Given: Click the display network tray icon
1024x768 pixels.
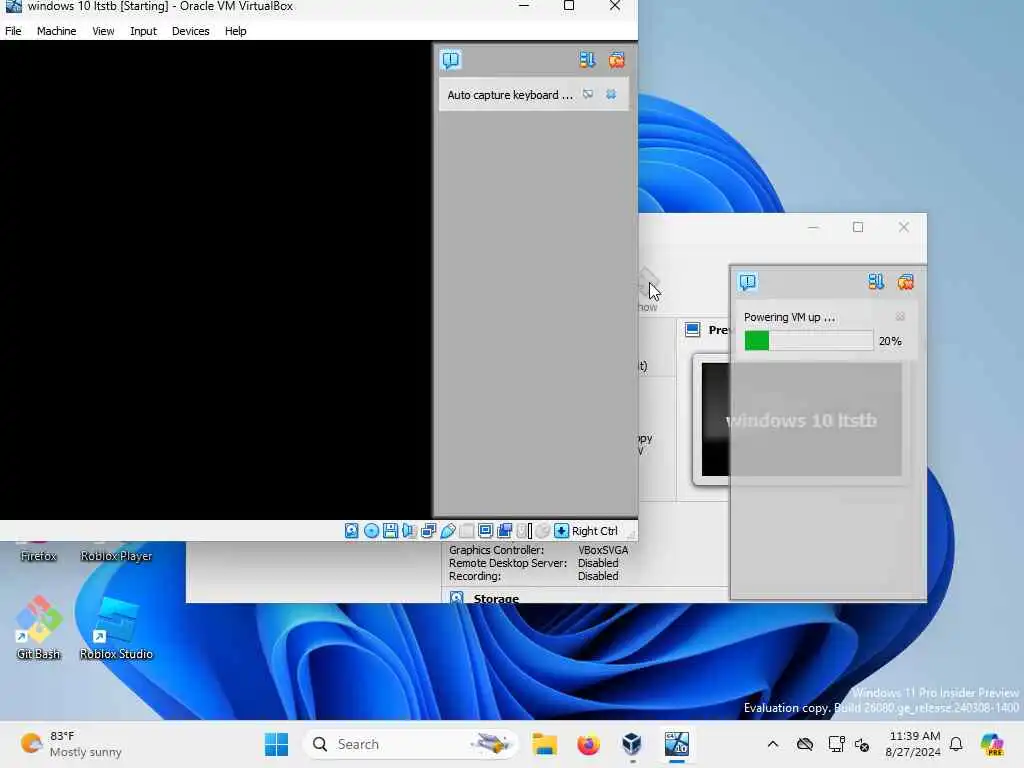Looking at the screenshot, I should coord(835,744).
